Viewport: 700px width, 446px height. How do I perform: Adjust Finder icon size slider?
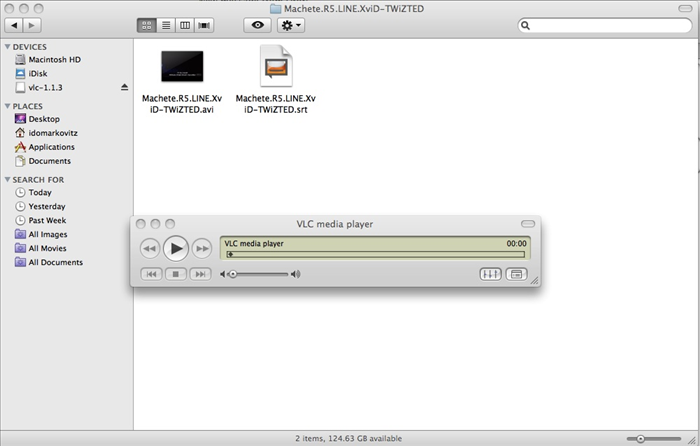(654, 438)
